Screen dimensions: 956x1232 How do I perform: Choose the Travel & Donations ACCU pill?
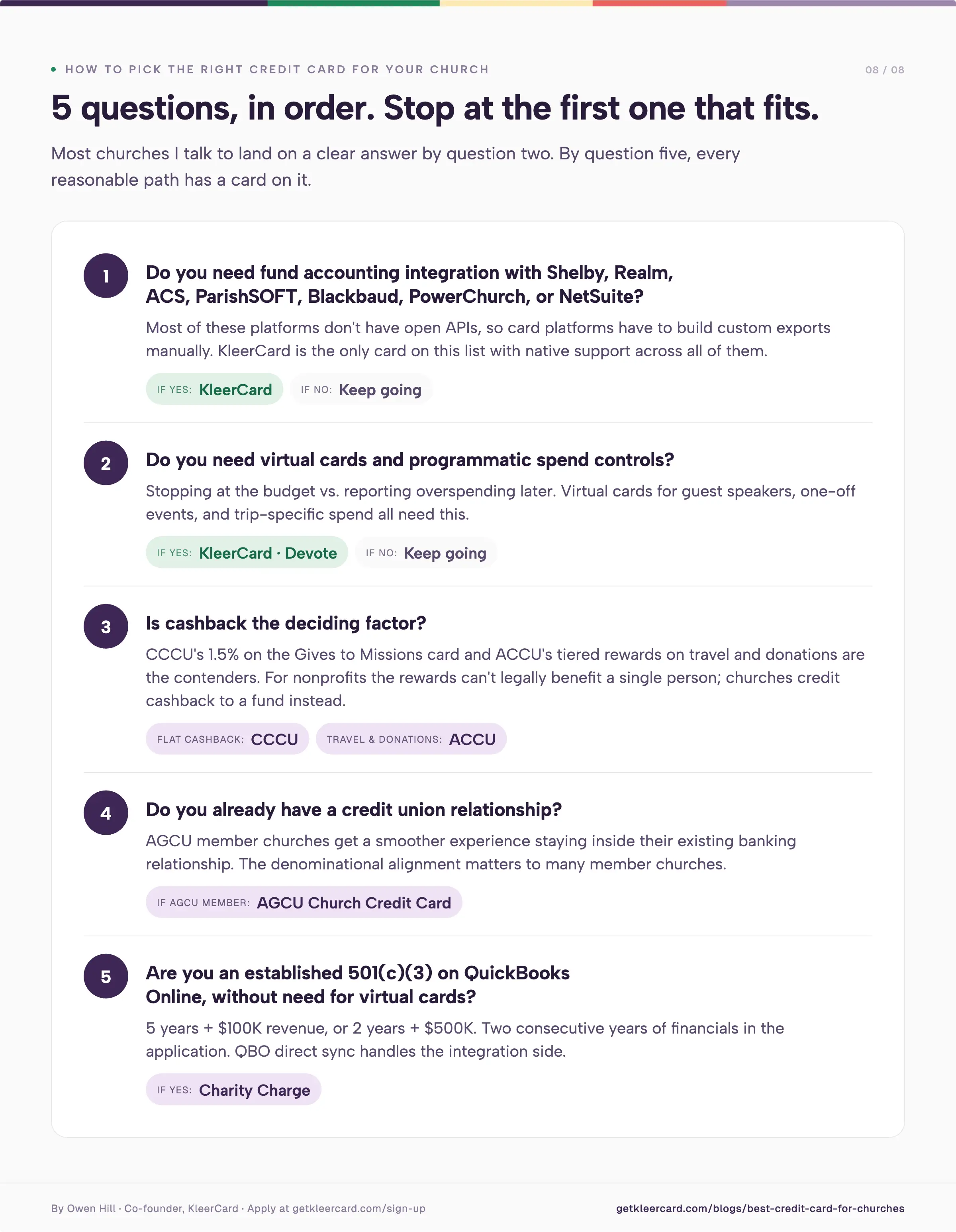[x=411, y=739]
